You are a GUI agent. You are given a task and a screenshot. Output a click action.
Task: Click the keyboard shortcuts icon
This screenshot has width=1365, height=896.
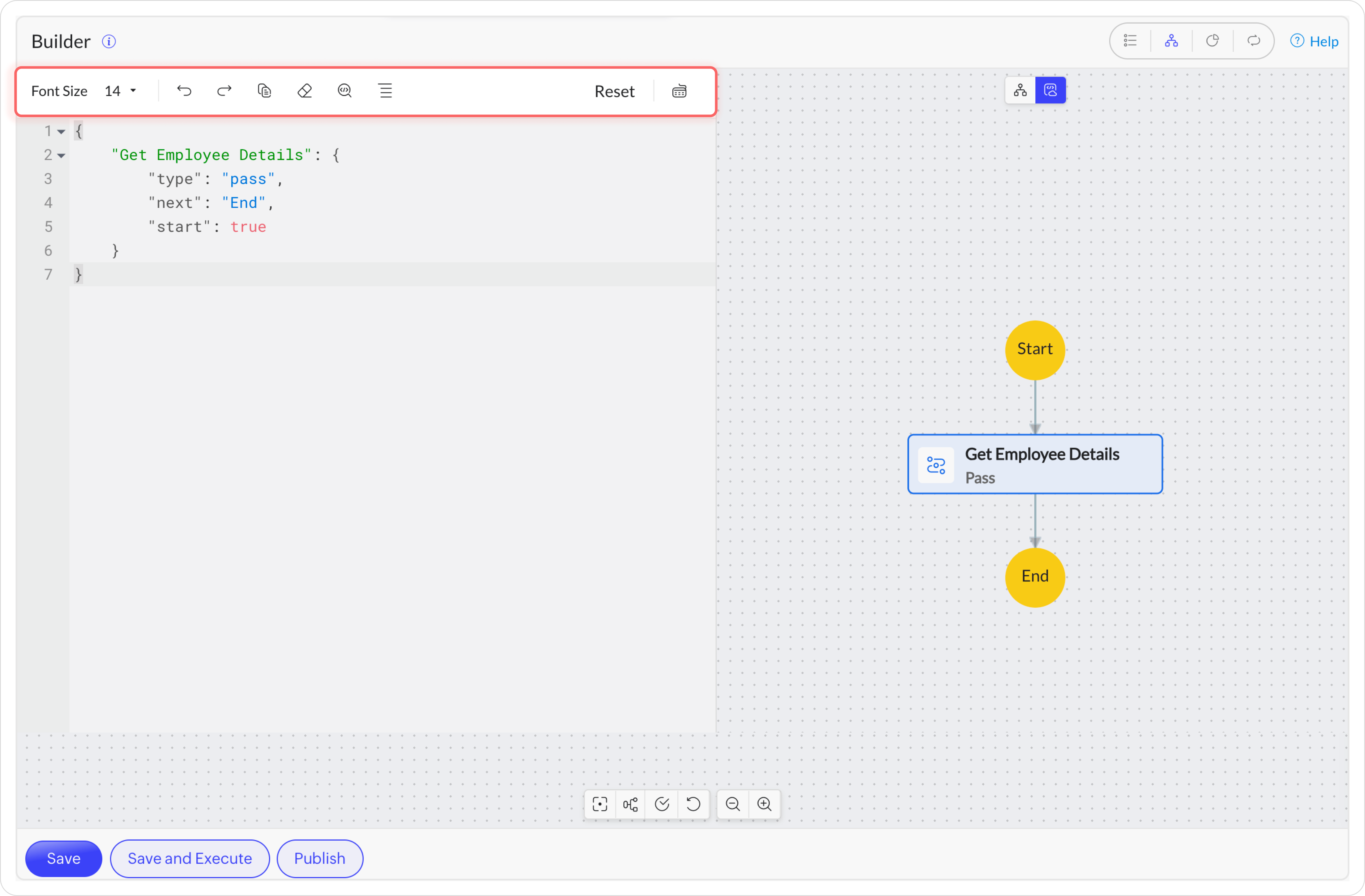(x=679, y=91)
